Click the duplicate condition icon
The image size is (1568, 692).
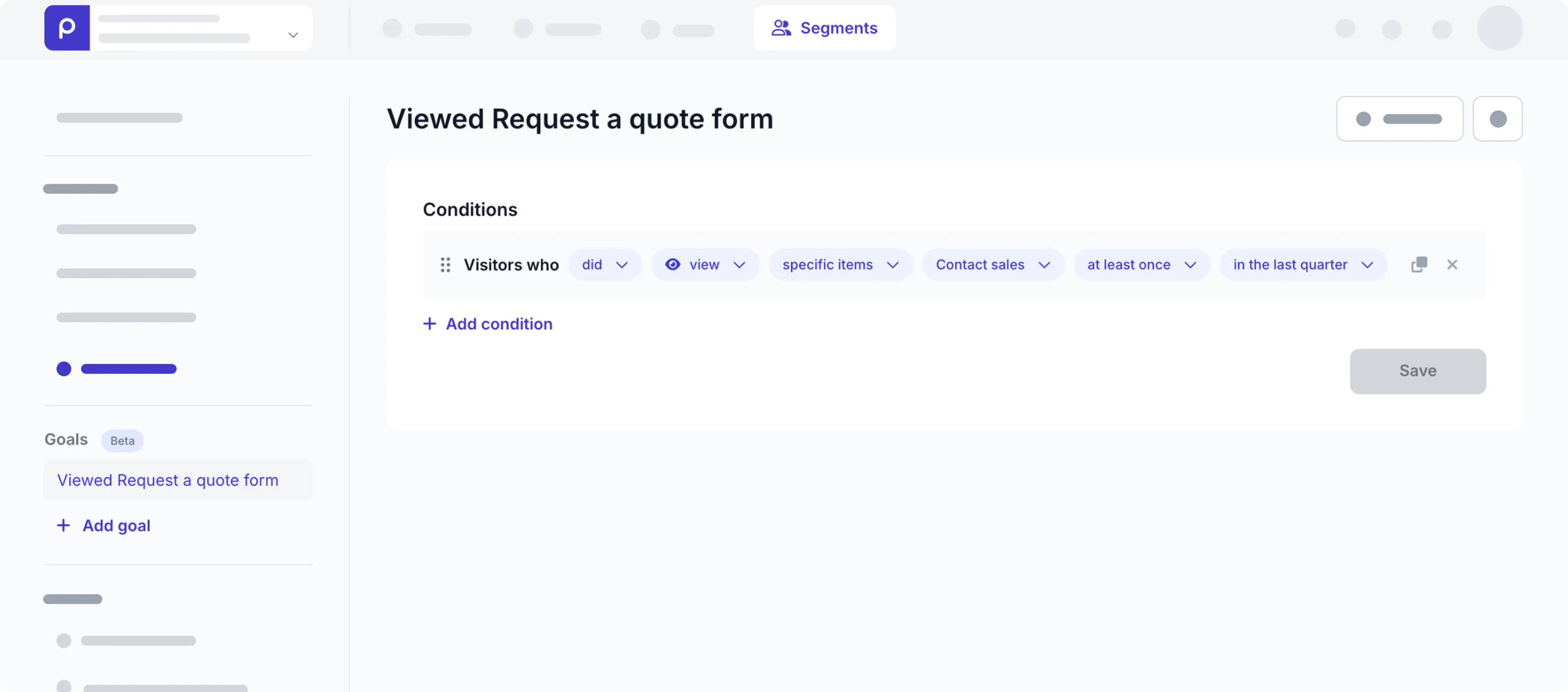point(1419,265)
